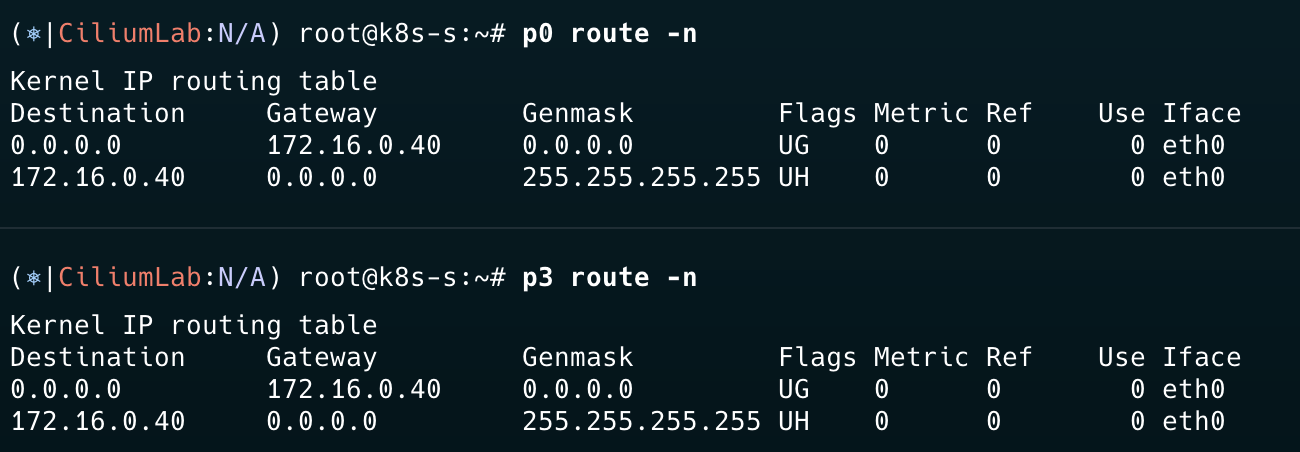Click the Genmask header in second table

pos(578,358)
